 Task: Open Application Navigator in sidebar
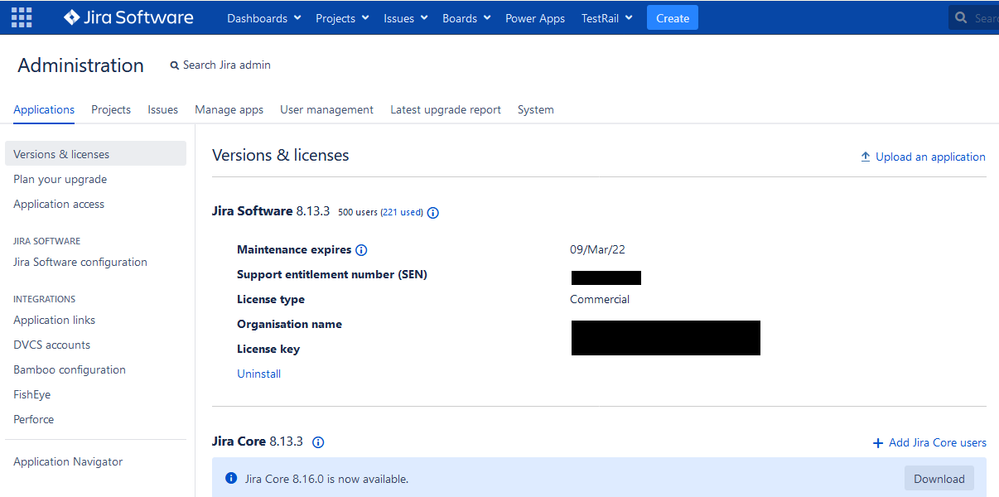[x=68, y=462]
